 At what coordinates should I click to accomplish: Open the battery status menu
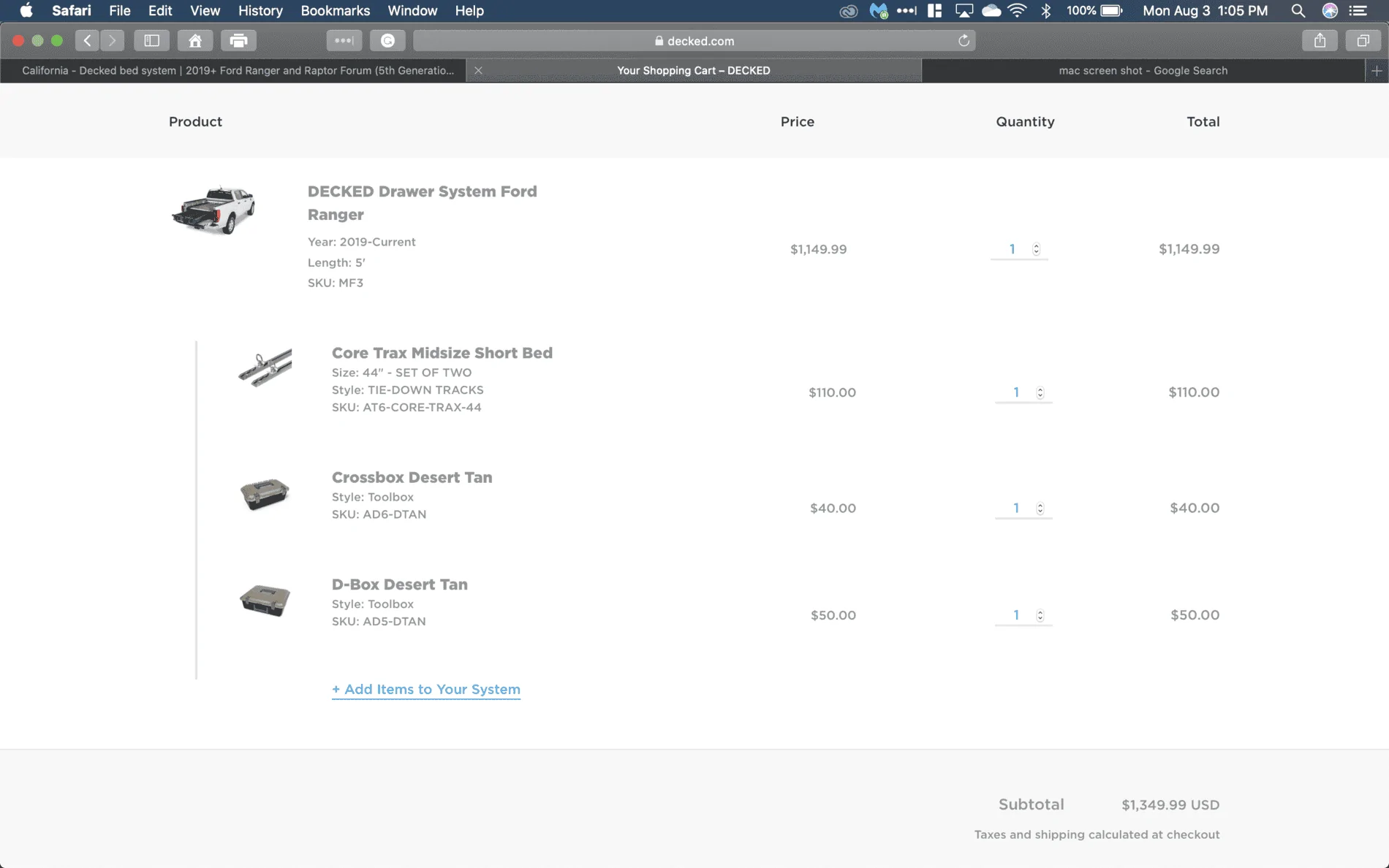[1094, 11]
